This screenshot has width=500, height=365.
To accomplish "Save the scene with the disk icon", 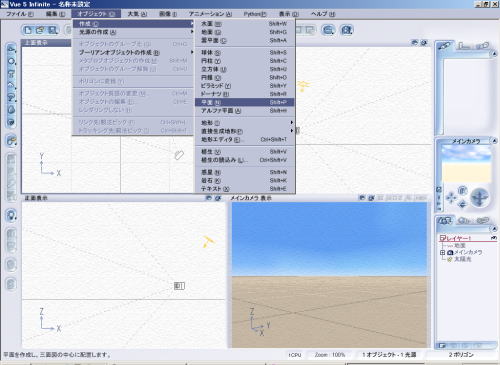I will point(52,30).
